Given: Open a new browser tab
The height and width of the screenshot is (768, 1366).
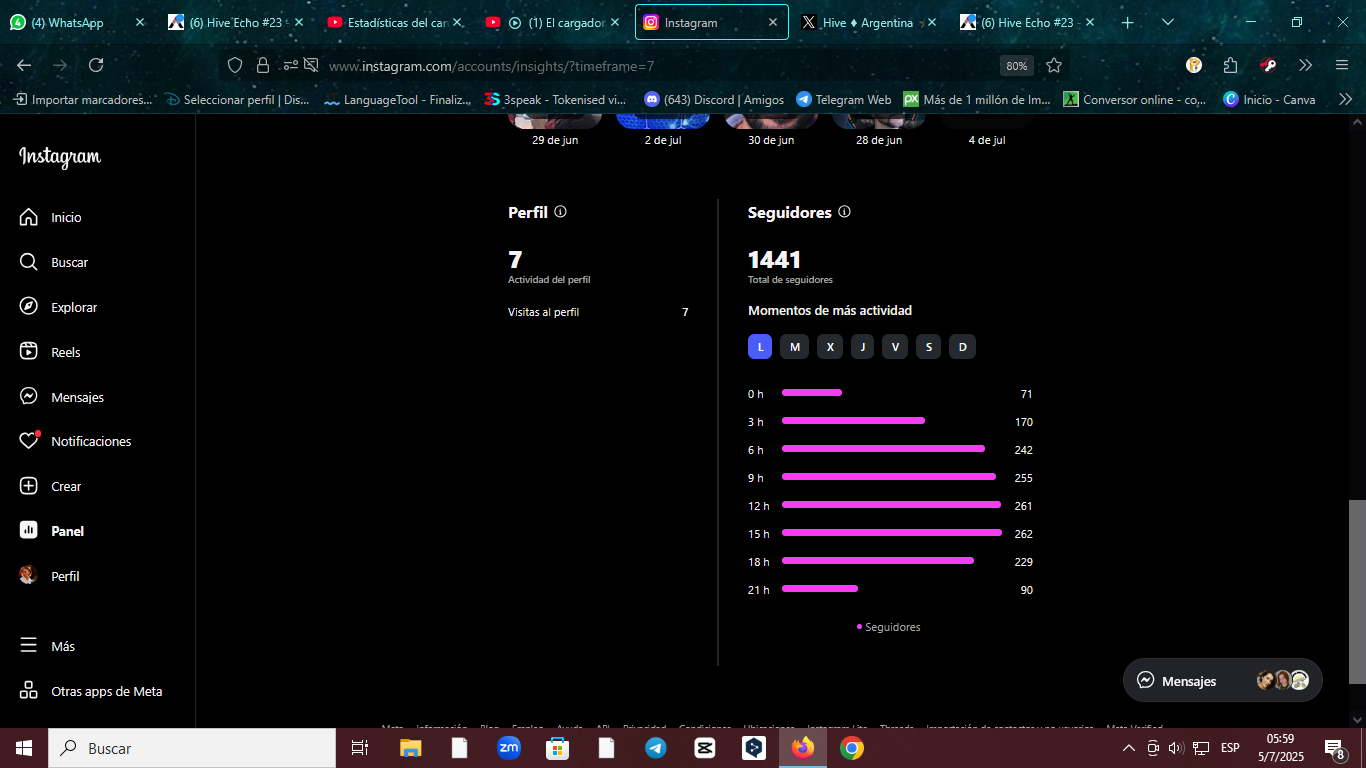Looking at the screenshot, I should point(1127,22).
